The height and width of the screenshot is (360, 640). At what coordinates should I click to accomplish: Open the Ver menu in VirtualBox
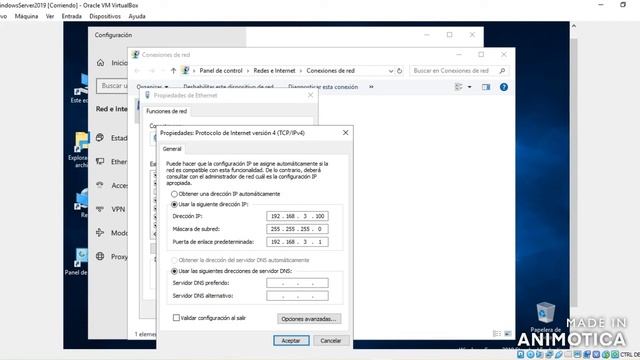[50, 16]
